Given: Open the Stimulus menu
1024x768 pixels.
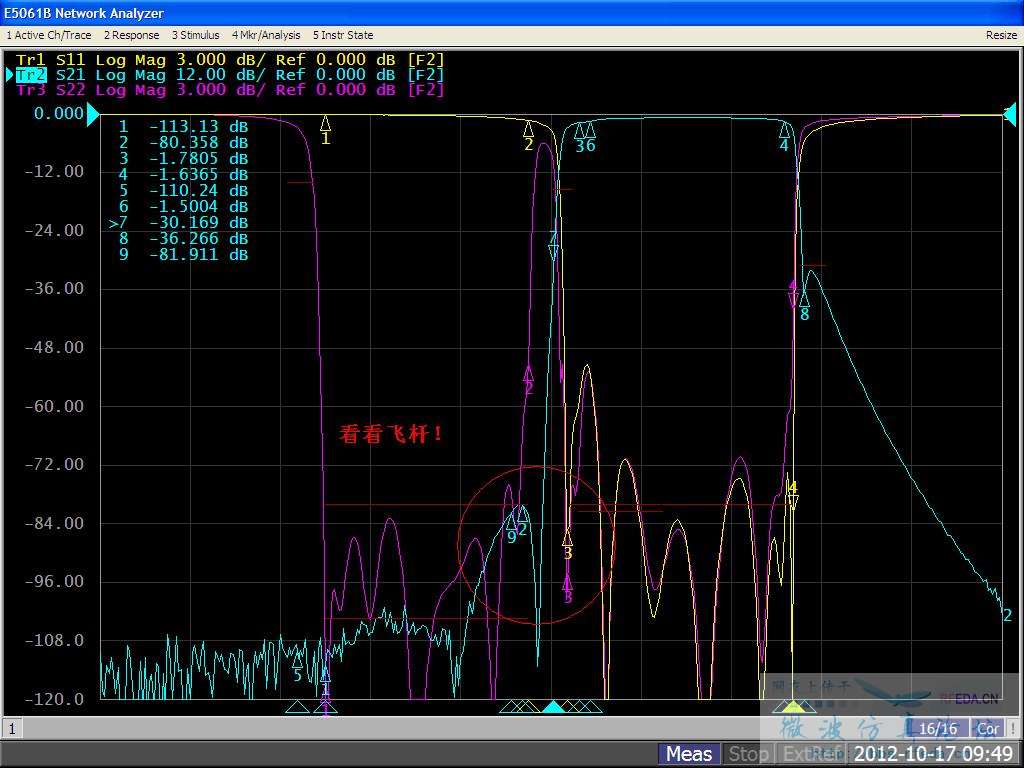Looking at the screenshot, I should pos(195,35).
